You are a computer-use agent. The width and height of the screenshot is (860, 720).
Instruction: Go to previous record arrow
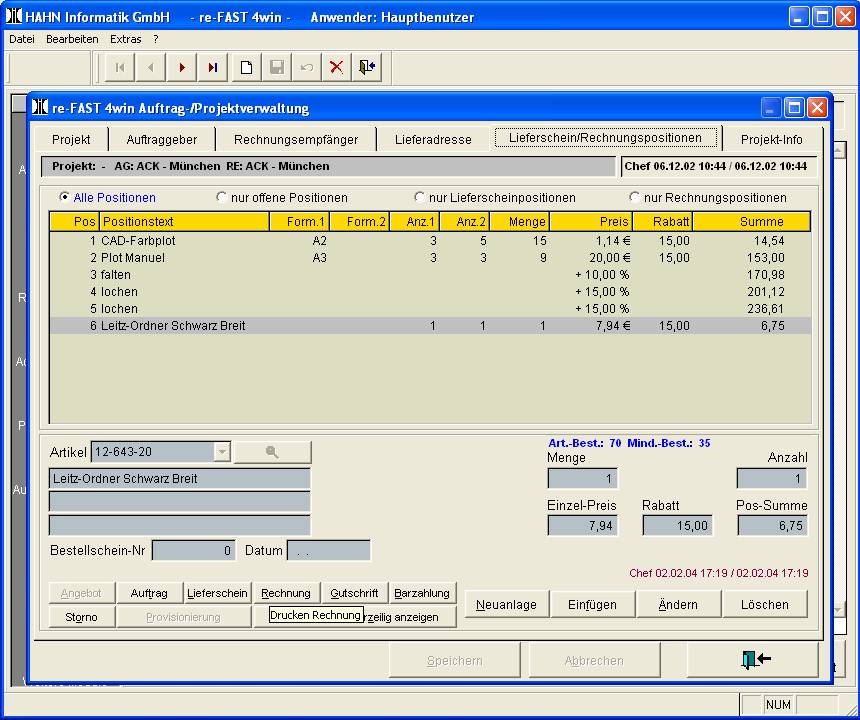click(x=151, y=67)
